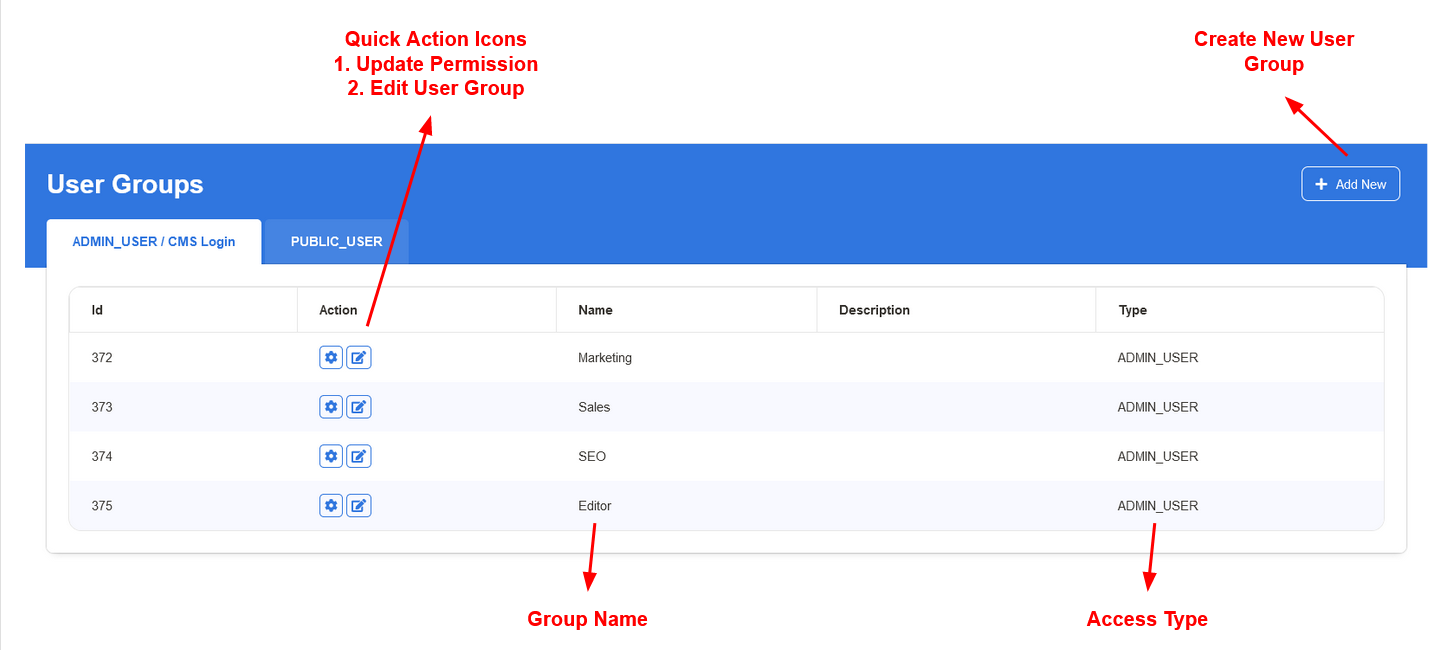Select the ADMIN_USER / CMS Login tab
The image size is (1439, 650).
(x=154, y=242)
